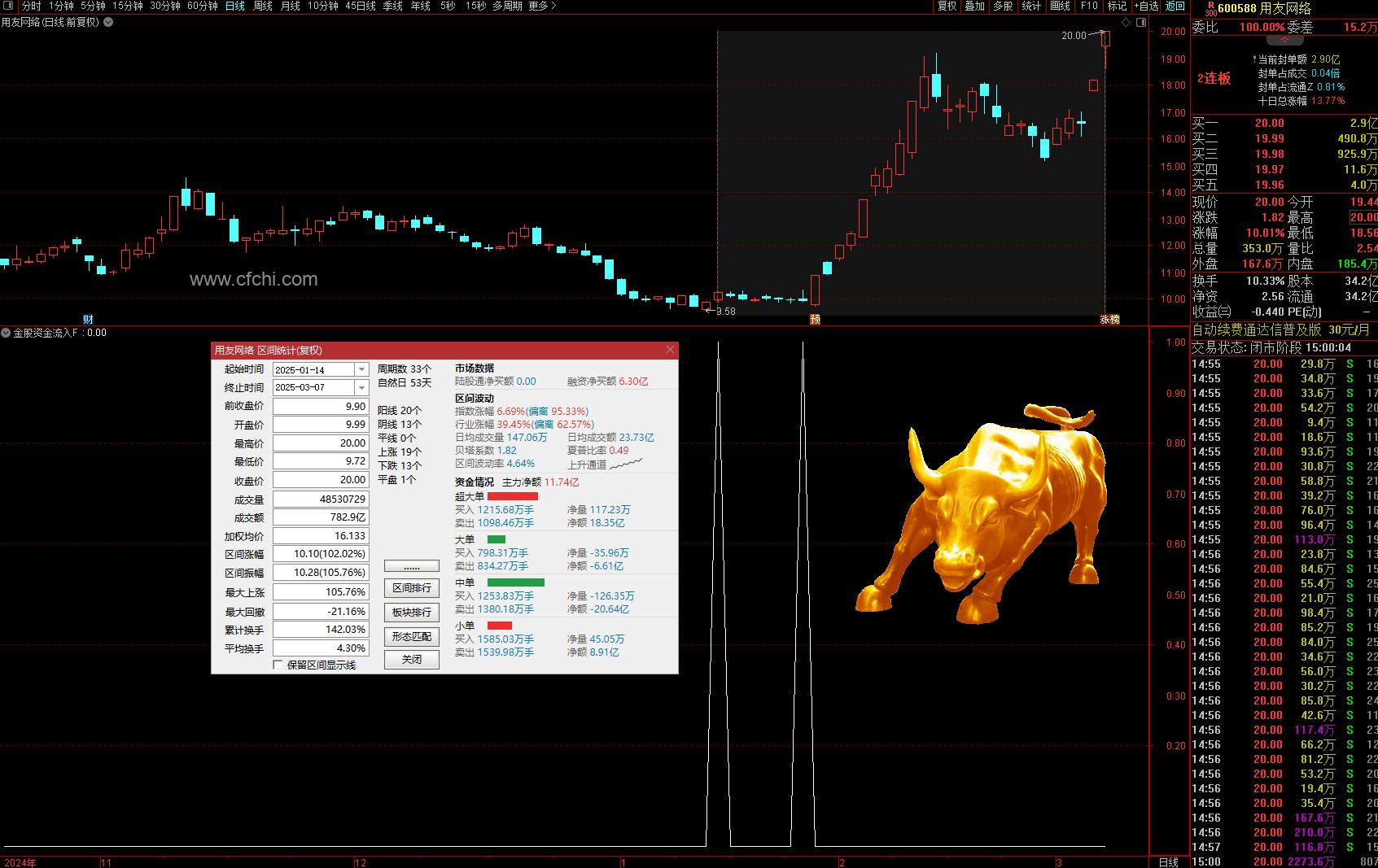Close the 区间统计 dialog with the X
Viewport: 1378px width, 868px height.
[670, 350]
